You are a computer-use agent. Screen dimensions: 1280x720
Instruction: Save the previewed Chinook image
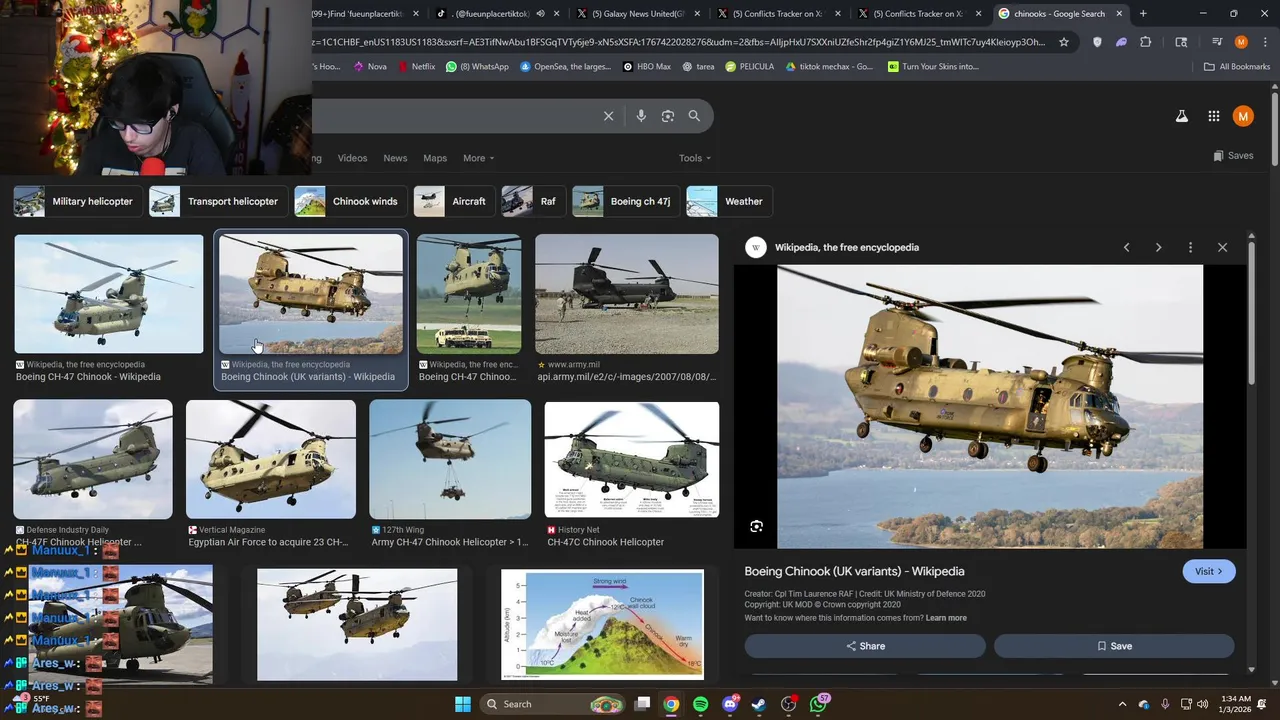pyautogui.click(x=1114, y=646)
